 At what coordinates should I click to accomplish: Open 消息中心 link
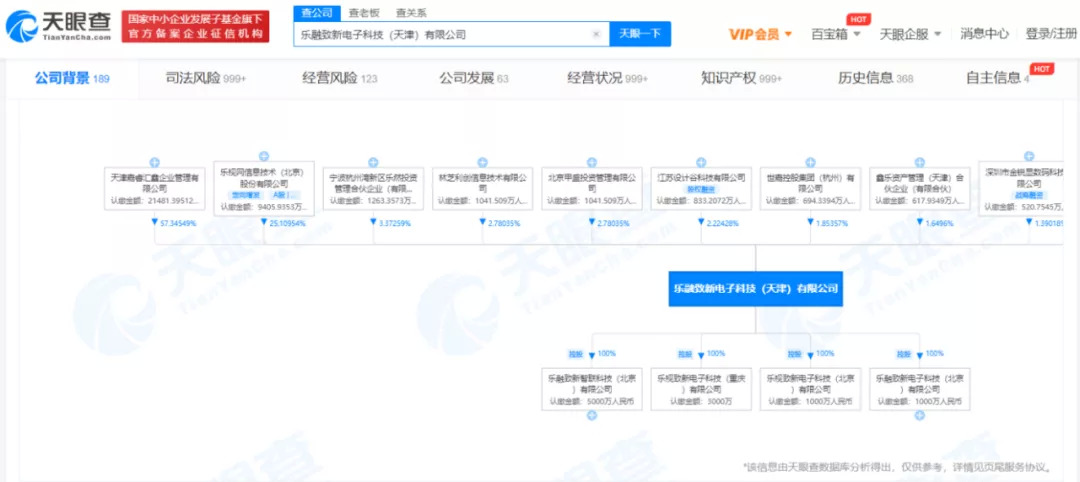point(984,34)
